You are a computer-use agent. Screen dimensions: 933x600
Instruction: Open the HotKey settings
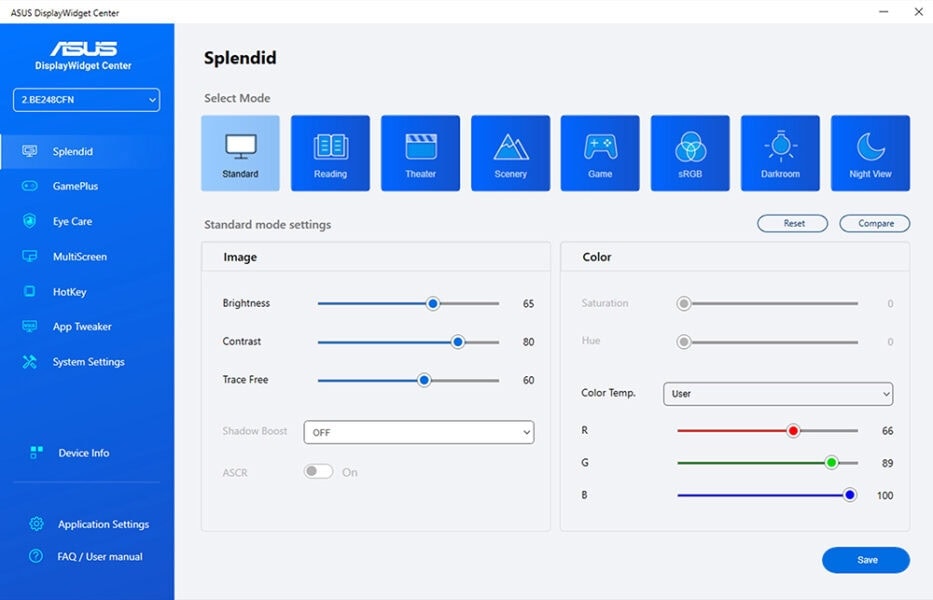pyautogui.click(x=70, y=291)
